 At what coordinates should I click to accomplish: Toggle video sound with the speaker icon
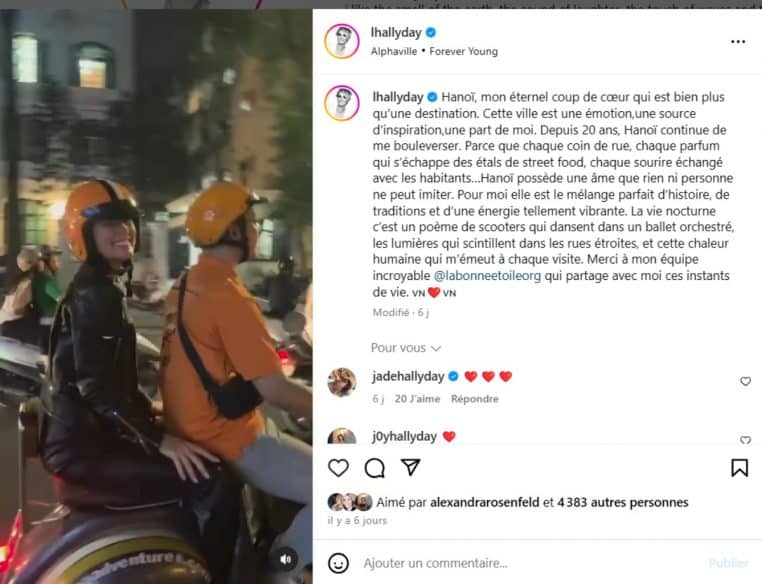pyautogui.click(x=286, y=560)
